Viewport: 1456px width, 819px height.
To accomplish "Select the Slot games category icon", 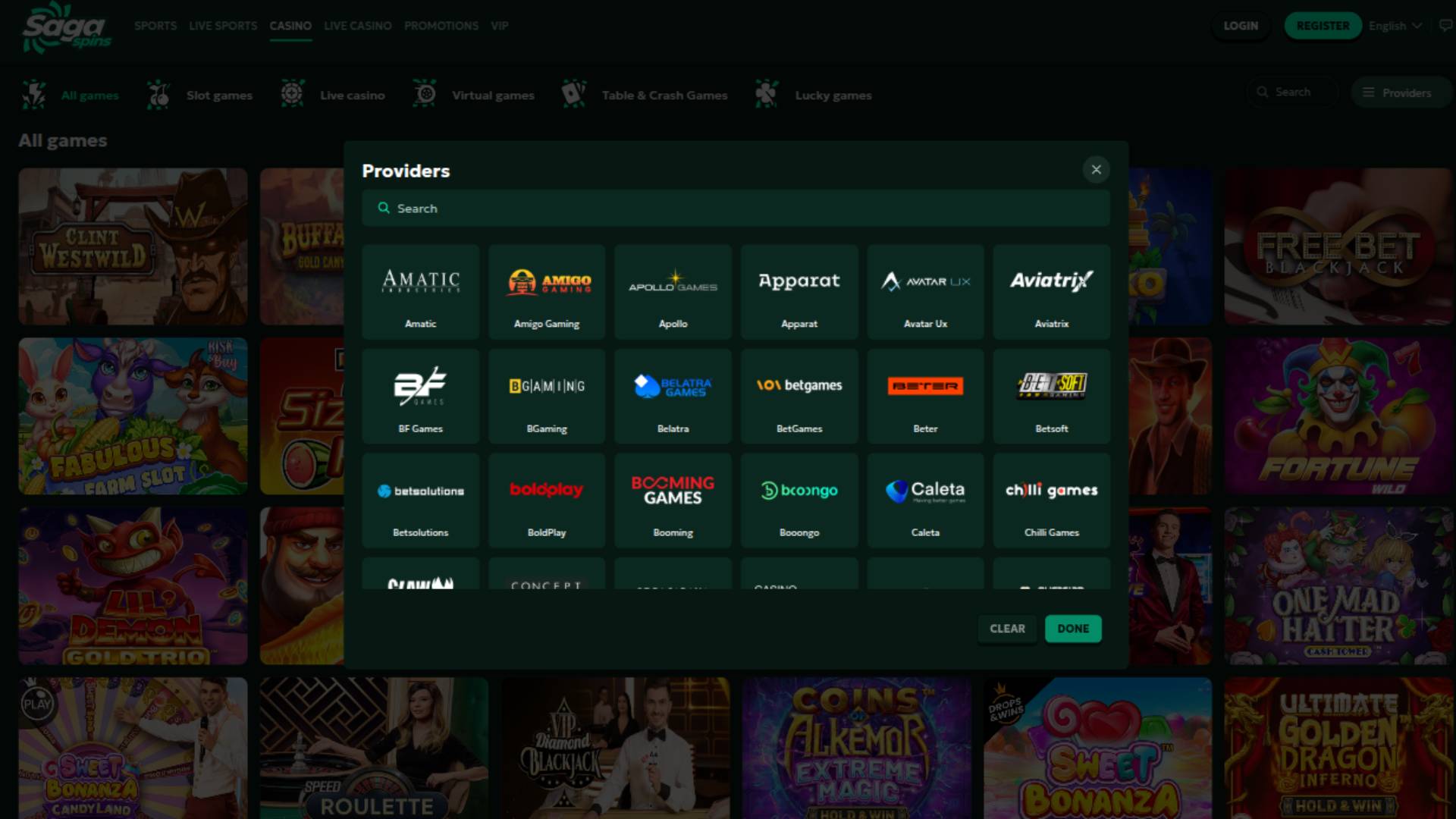I will click(158, 94).
